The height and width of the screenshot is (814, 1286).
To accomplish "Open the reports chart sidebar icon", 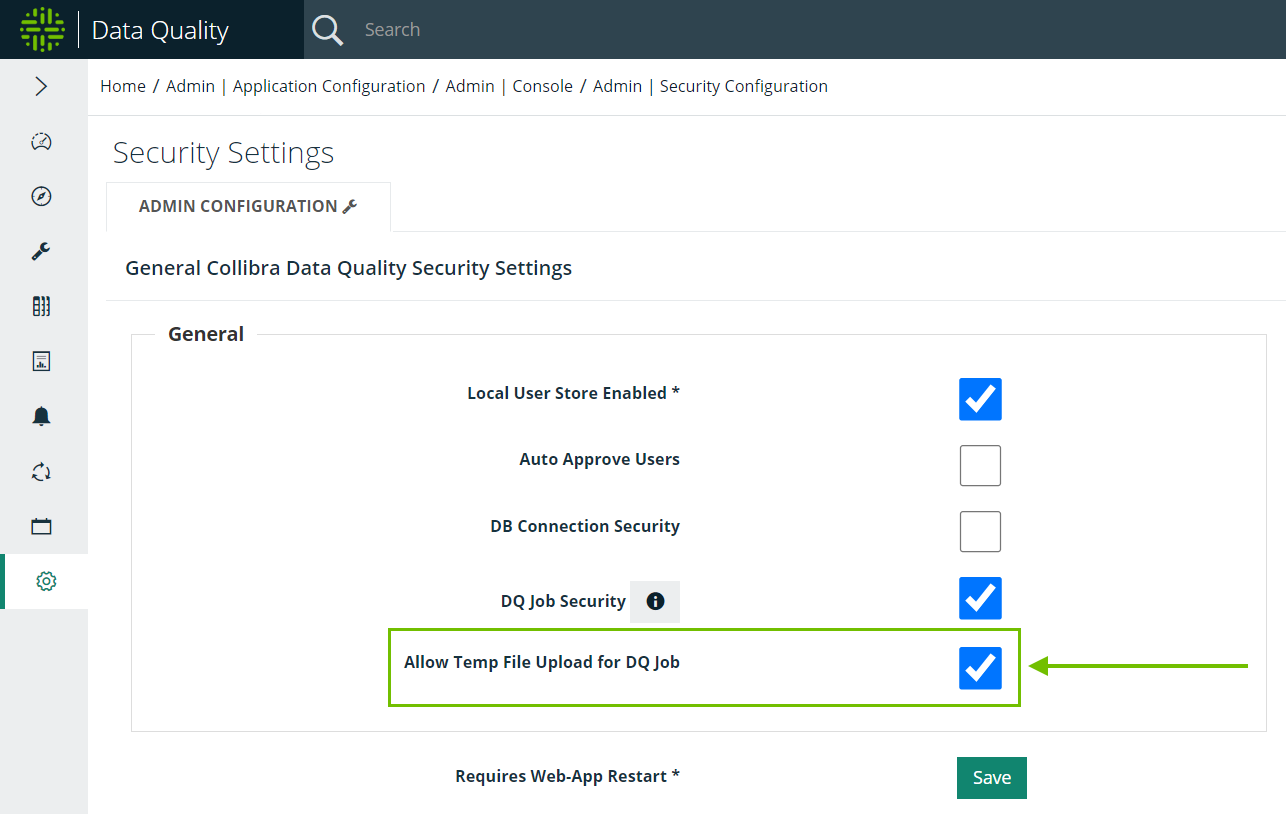I will click(41, 361).
